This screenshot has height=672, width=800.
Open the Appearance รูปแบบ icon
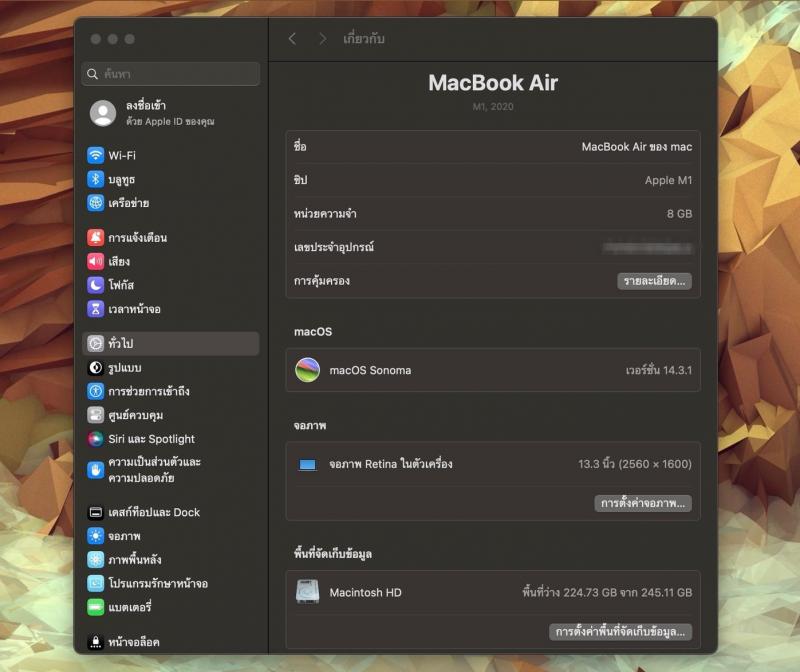pos(95,367)
